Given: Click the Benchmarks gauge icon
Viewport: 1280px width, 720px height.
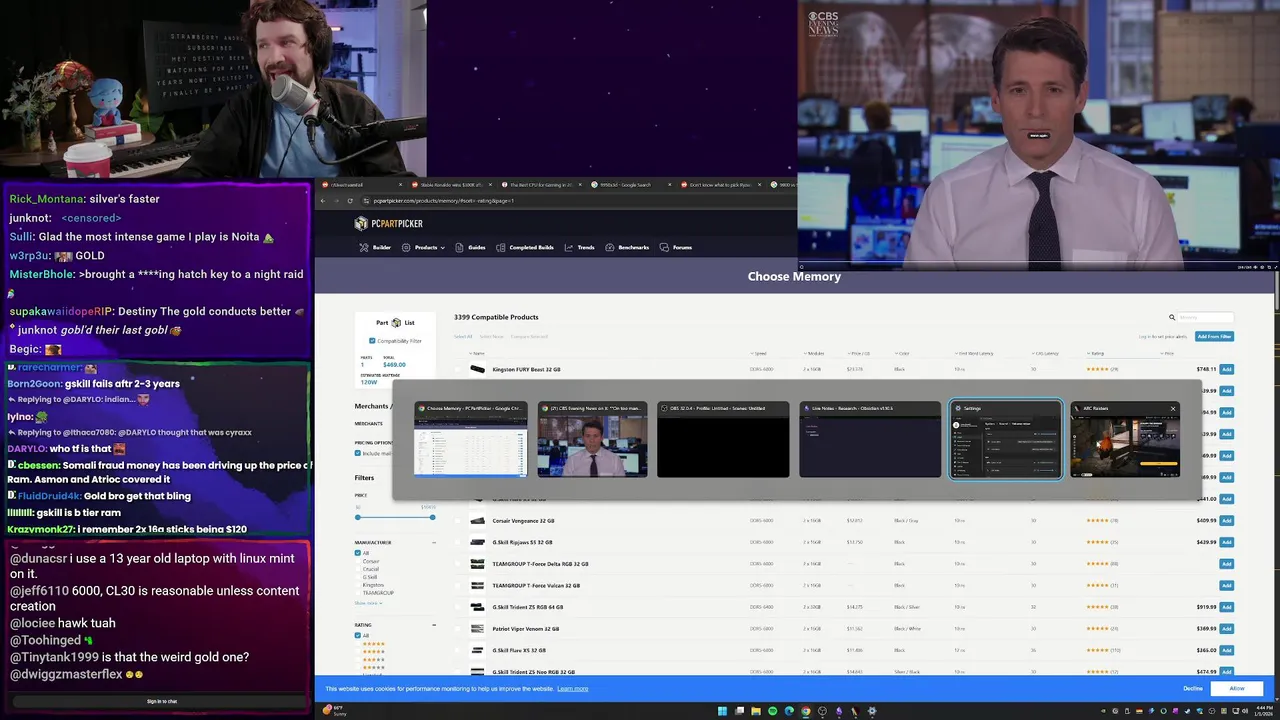Looking at the screenshot, I should click(610, 247).
